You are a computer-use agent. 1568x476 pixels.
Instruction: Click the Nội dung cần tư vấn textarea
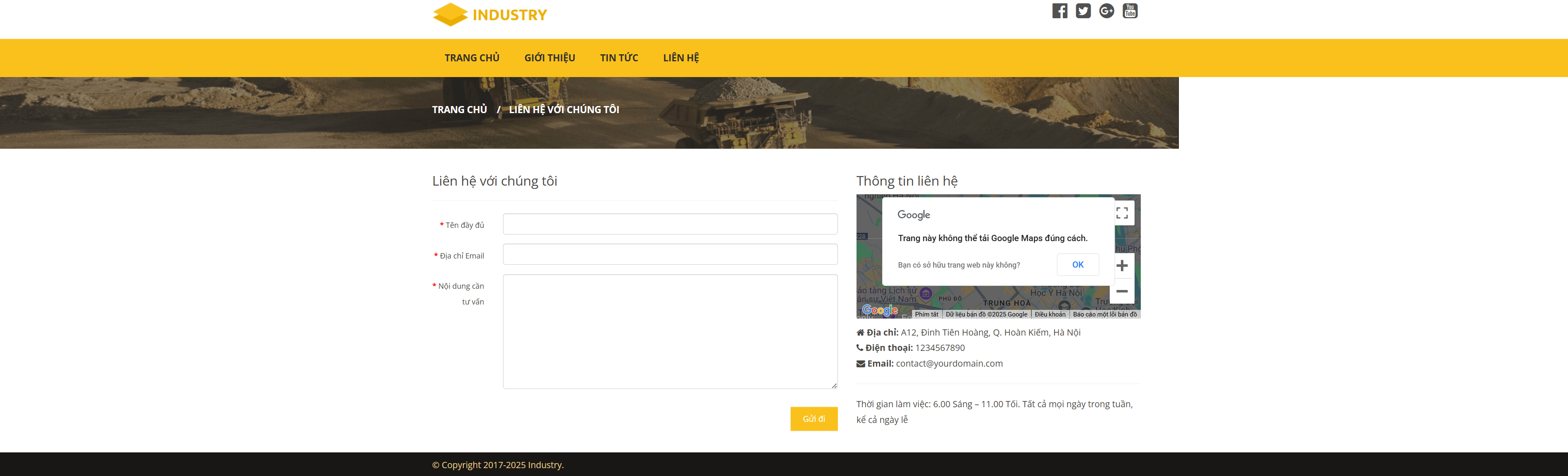pyautogui.click(x=670, y=331)
